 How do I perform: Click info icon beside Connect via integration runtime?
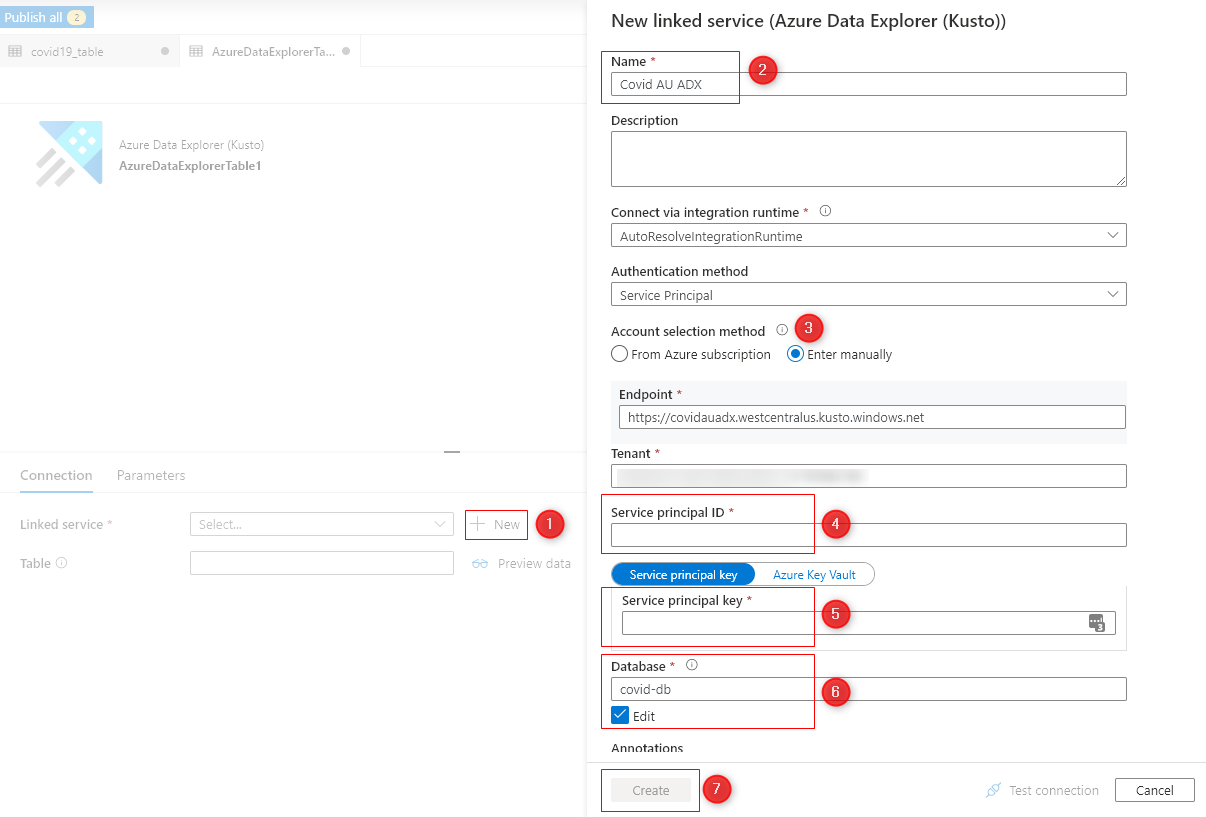[x=825, y=212]
